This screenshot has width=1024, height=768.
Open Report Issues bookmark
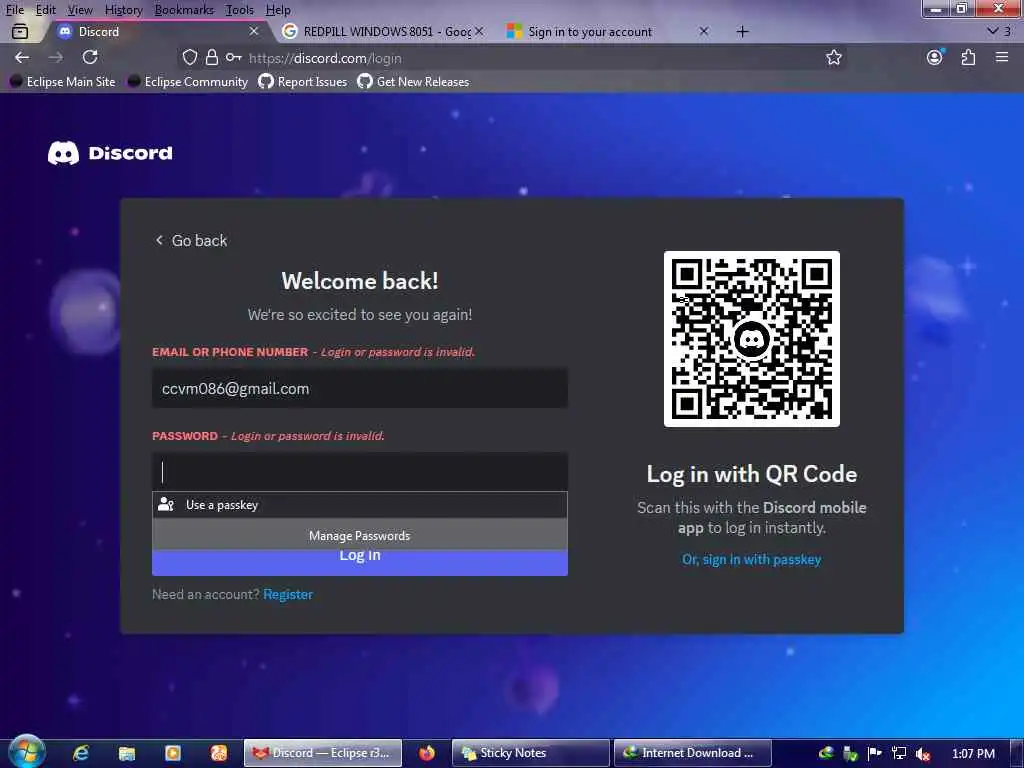click(303, 82)
